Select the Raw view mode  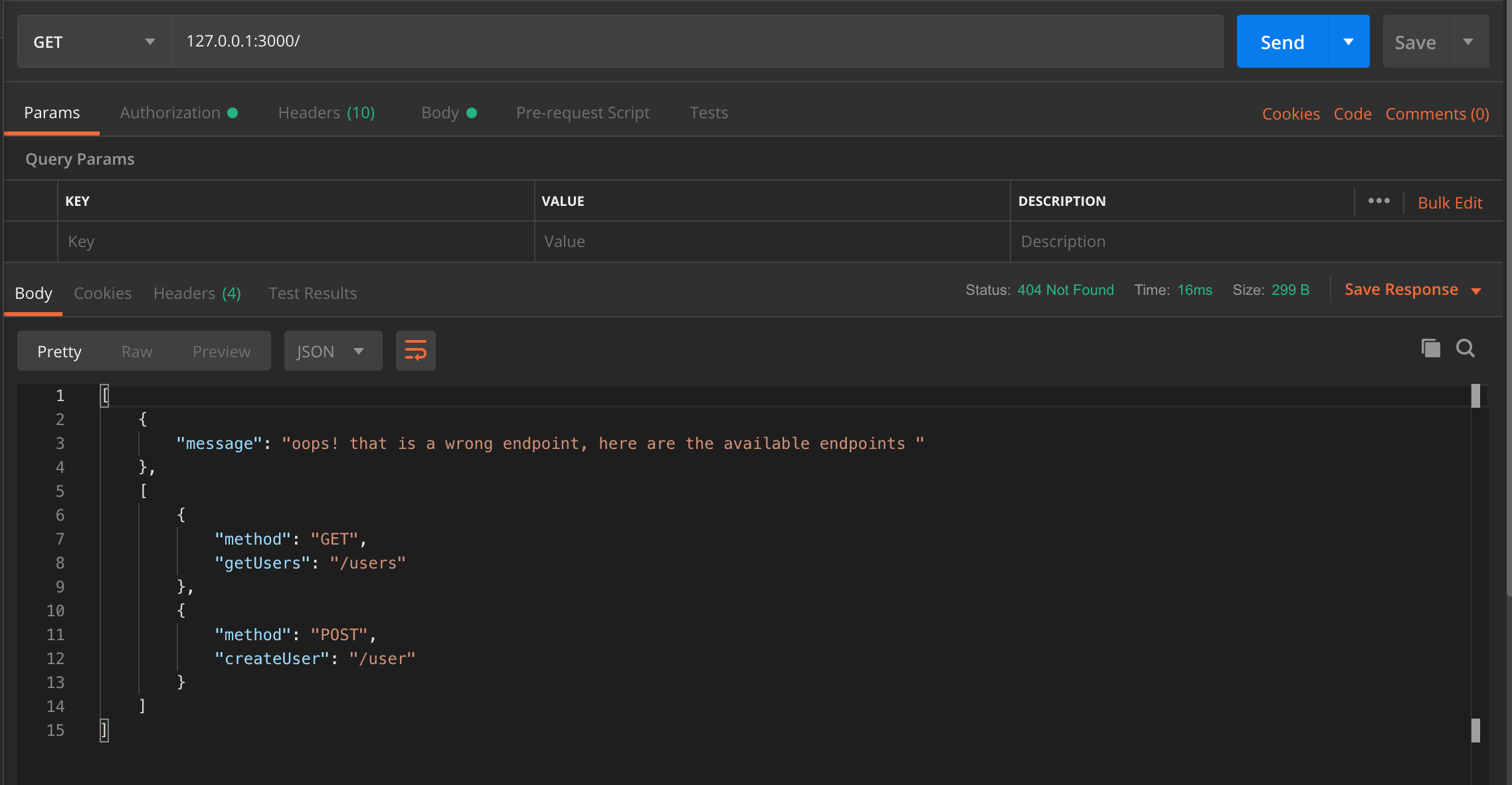click(x=137, y=351)
